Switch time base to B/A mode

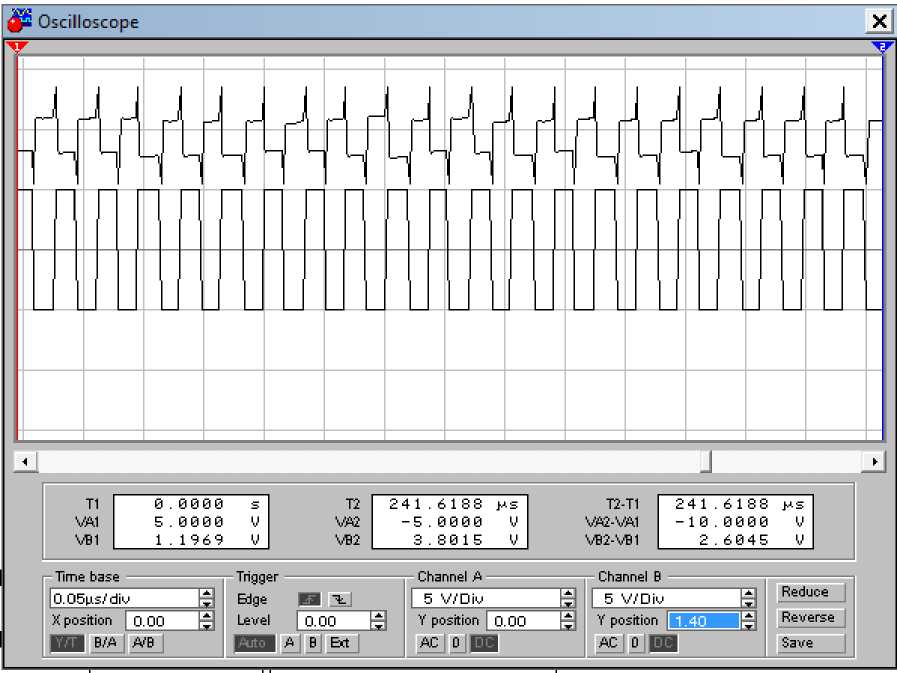(105, 643)
